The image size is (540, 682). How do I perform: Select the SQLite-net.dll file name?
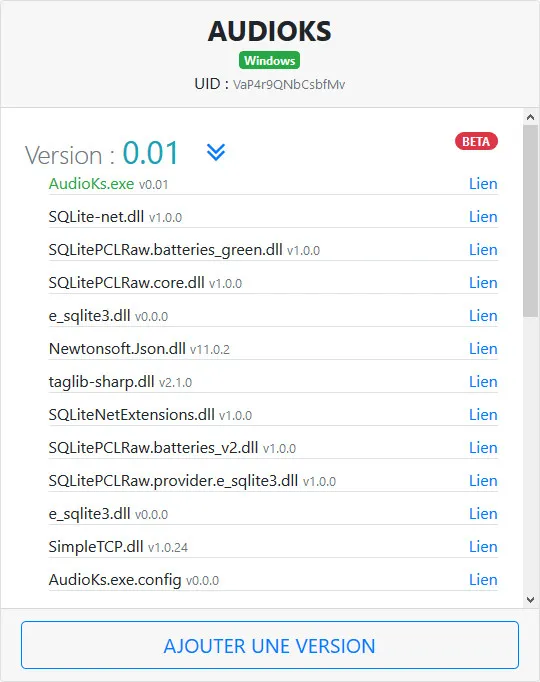point(96,217)
